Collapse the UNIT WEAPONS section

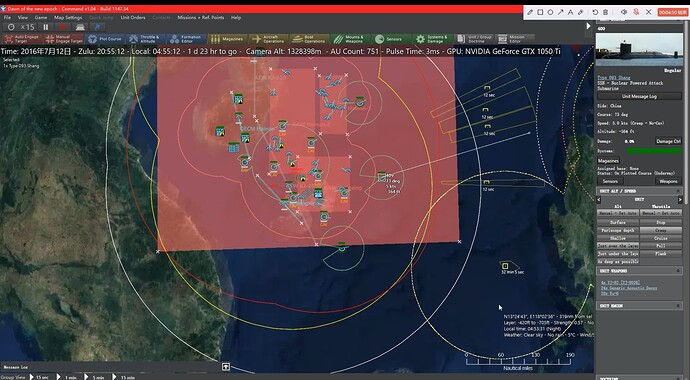coord(678,271)
